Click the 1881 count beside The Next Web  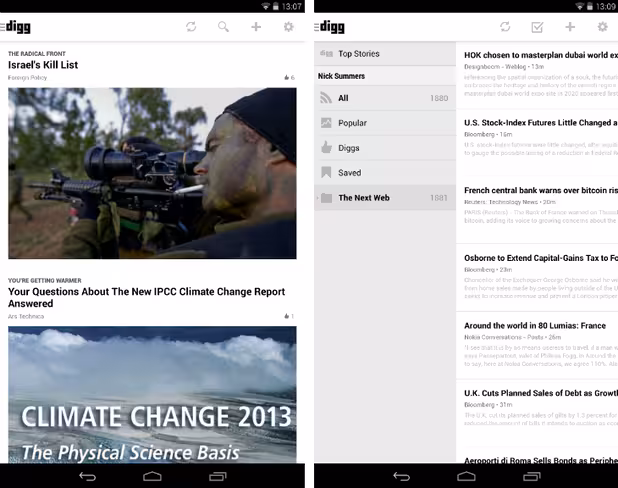(x=439, y=198)
